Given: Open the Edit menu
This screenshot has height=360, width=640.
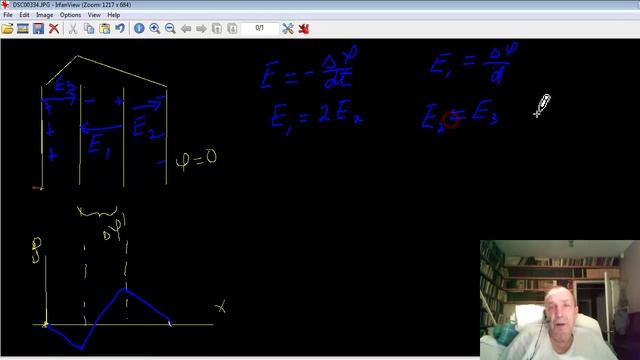Looking at the screenshot, I should (x=24, y=15).
